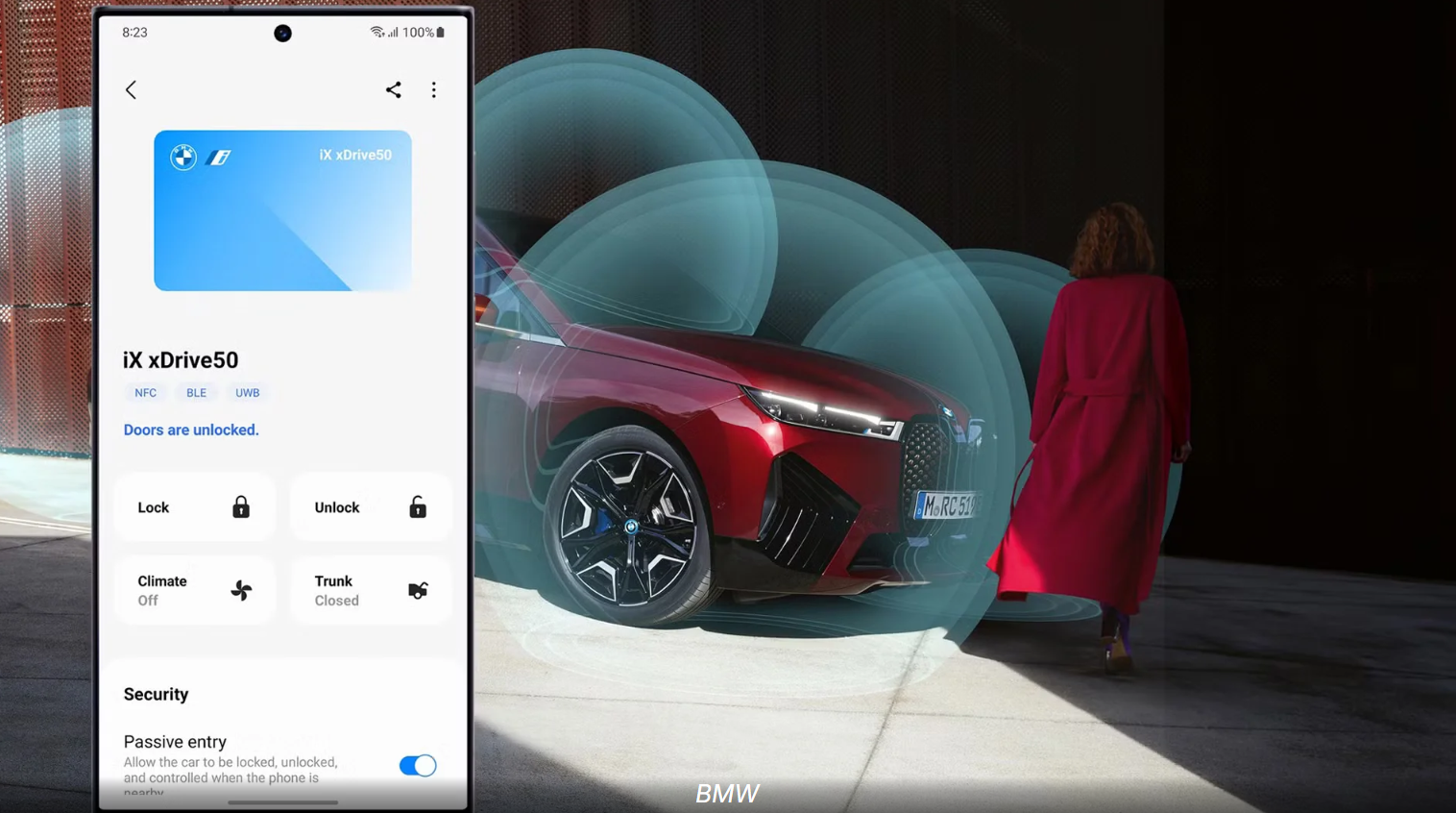Click the clock showing 8:23
This screenshot has height=813, width=1456.
tap(134, 32)
